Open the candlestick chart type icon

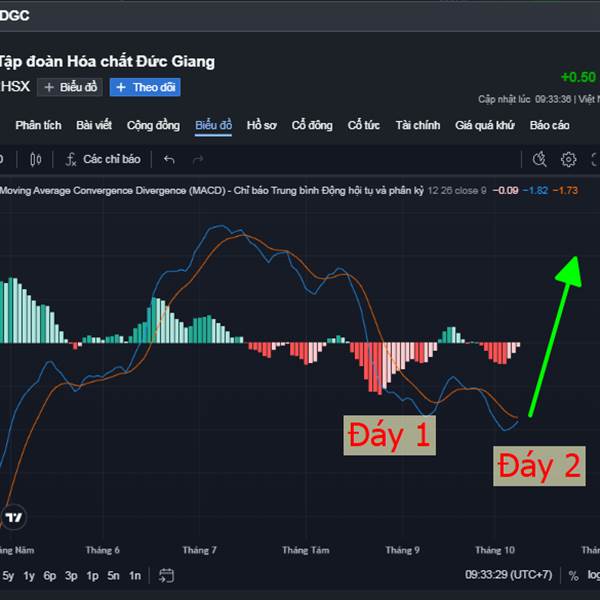35,159
